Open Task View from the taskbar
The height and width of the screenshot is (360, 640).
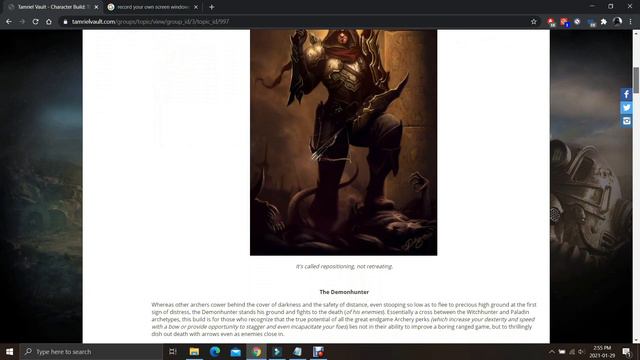(x=173, y=351)
